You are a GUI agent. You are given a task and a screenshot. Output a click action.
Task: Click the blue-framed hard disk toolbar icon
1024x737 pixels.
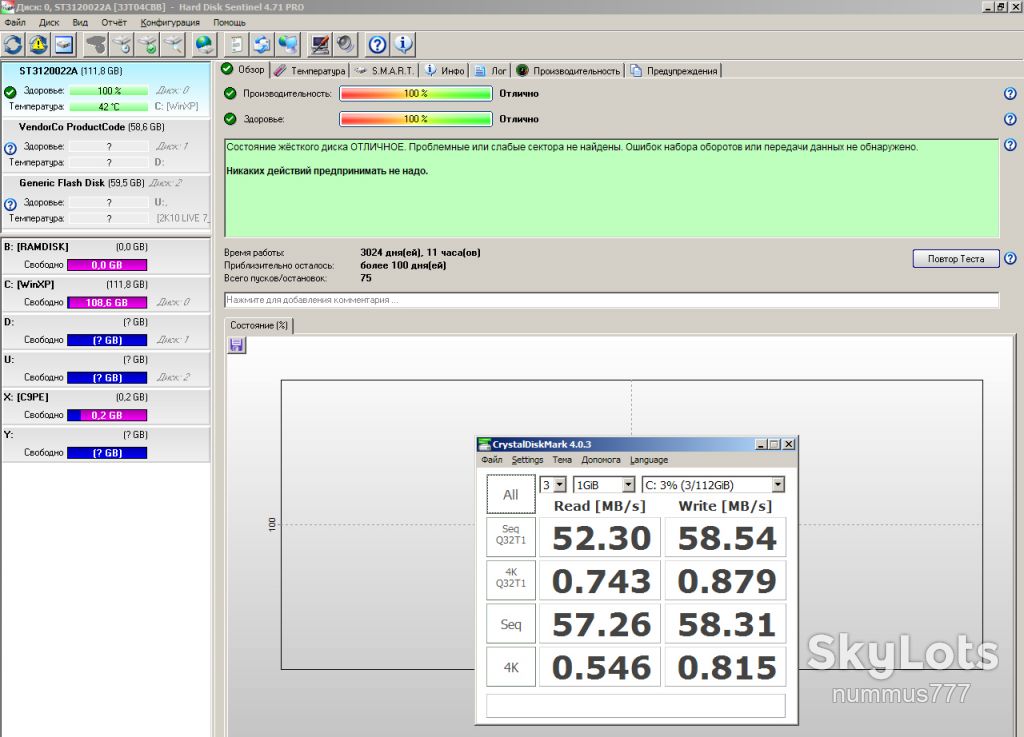[64, 44]
